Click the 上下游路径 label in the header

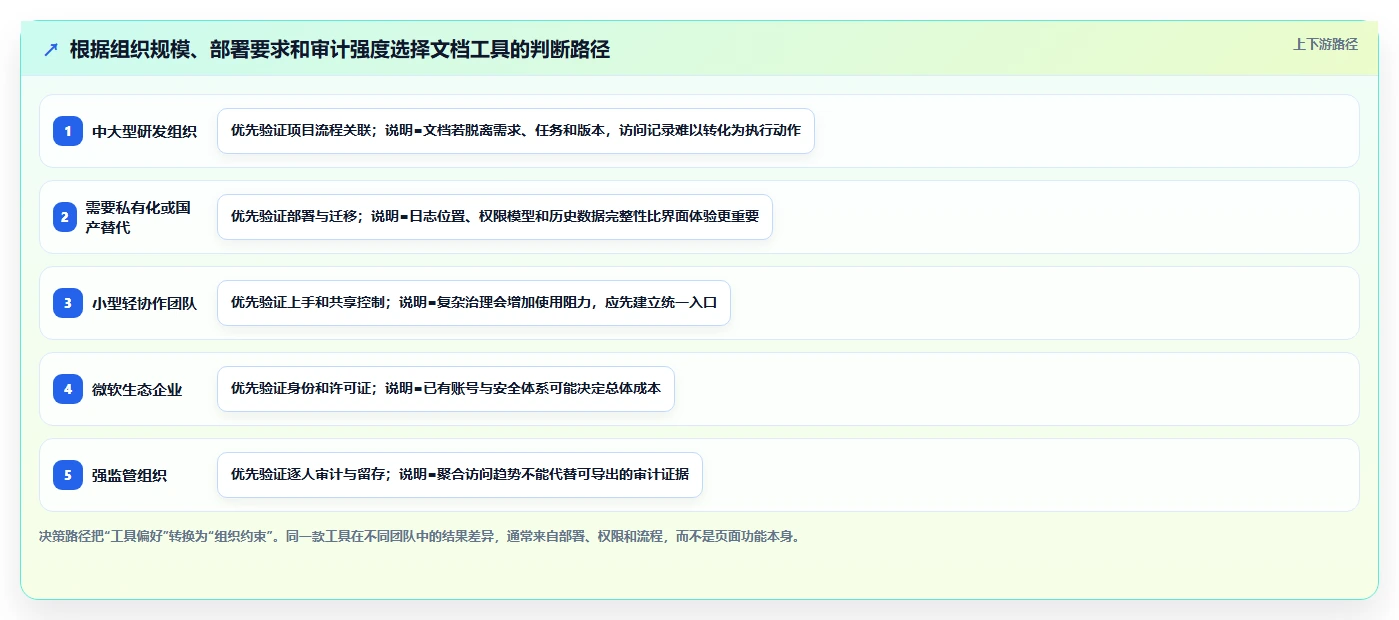tap(1325, 44)
